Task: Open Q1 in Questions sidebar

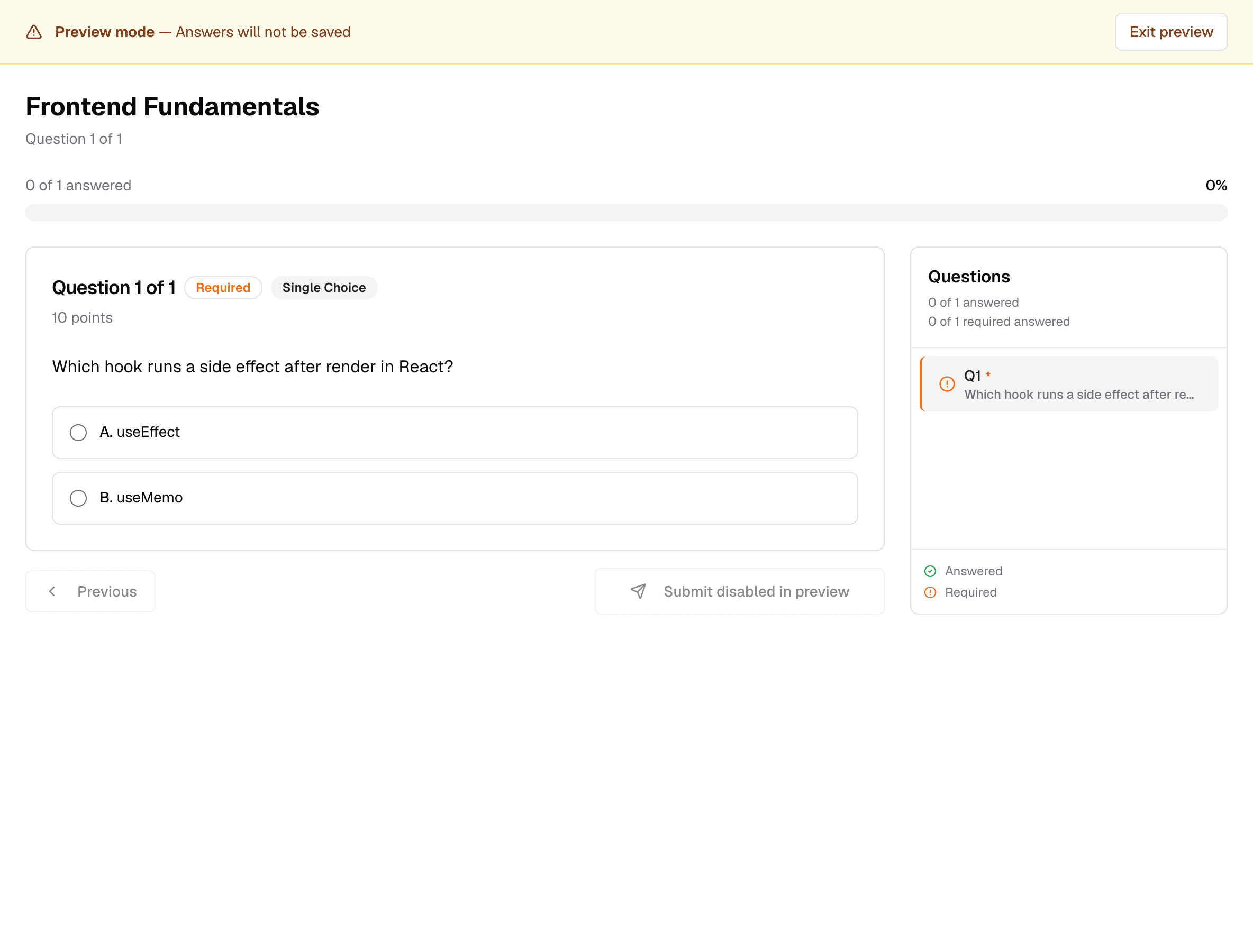Action: 1068,384
